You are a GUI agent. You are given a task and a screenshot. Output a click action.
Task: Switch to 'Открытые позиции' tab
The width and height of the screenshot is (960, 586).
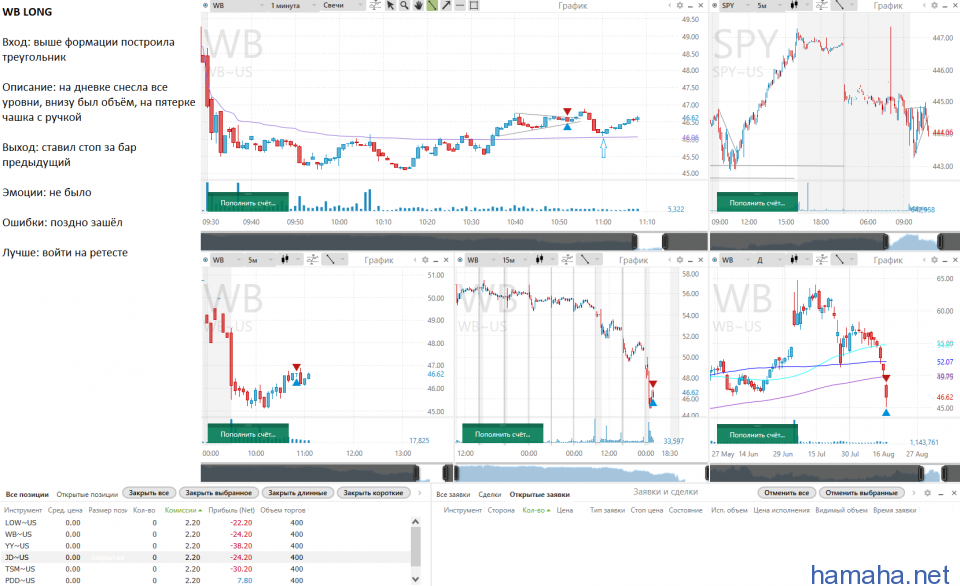click(87, 494)
